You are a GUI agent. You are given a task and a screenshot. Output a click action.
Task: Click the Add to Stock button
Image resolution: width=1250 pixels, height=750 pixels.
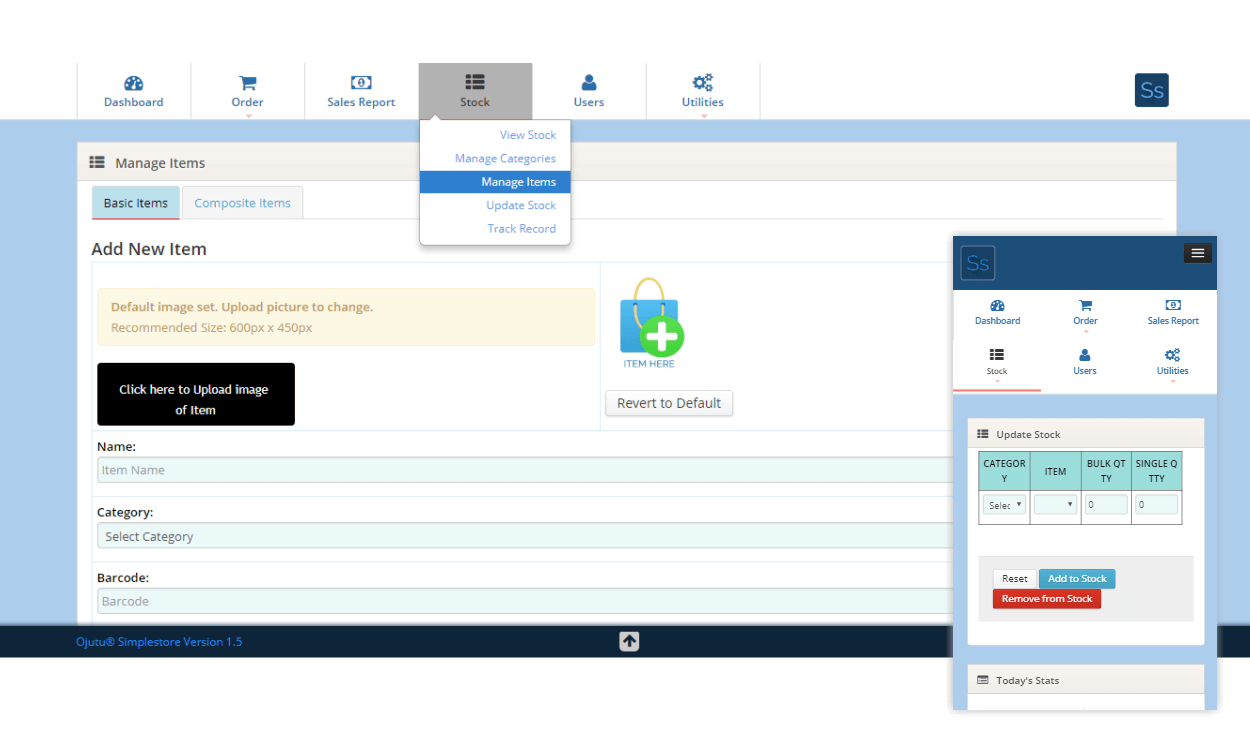point(1077,579)
